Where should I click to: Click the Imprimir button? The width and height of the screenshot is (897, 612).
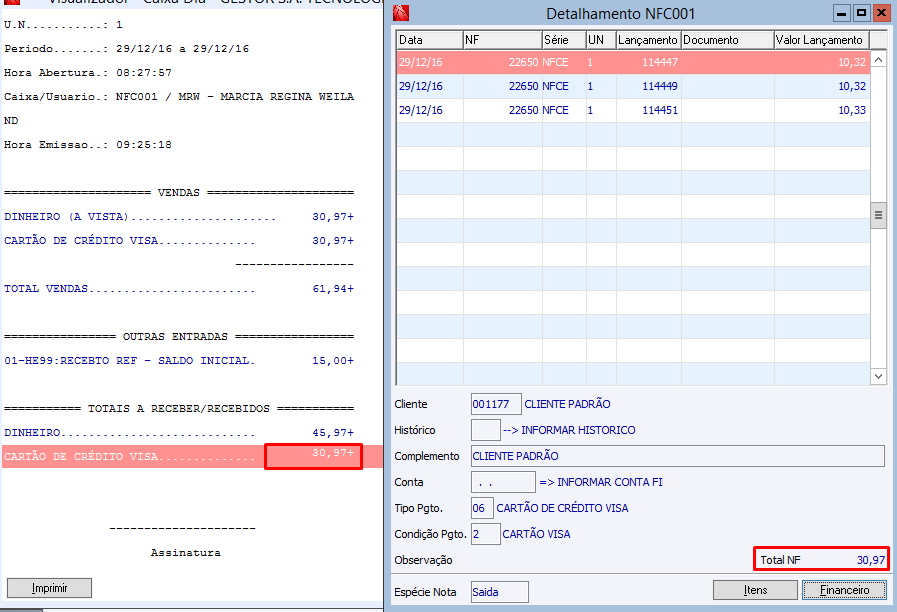[49, 588]
